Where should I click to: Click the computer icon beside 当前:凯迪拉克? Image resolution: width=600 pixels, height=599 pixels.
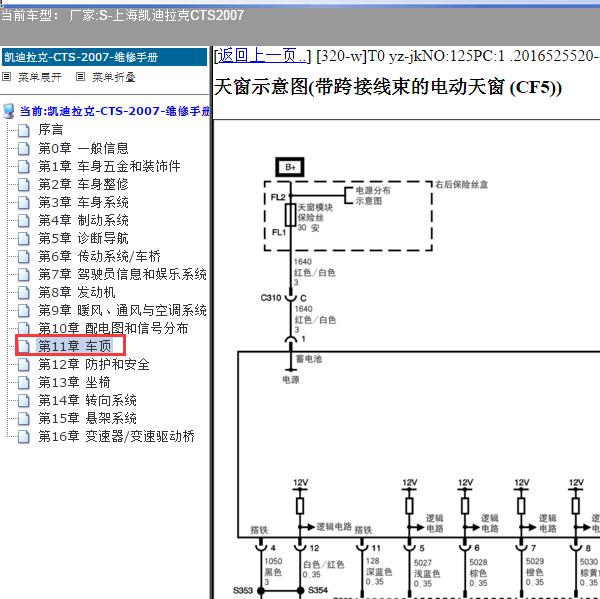pyautogui.click(x=8, y=111)
